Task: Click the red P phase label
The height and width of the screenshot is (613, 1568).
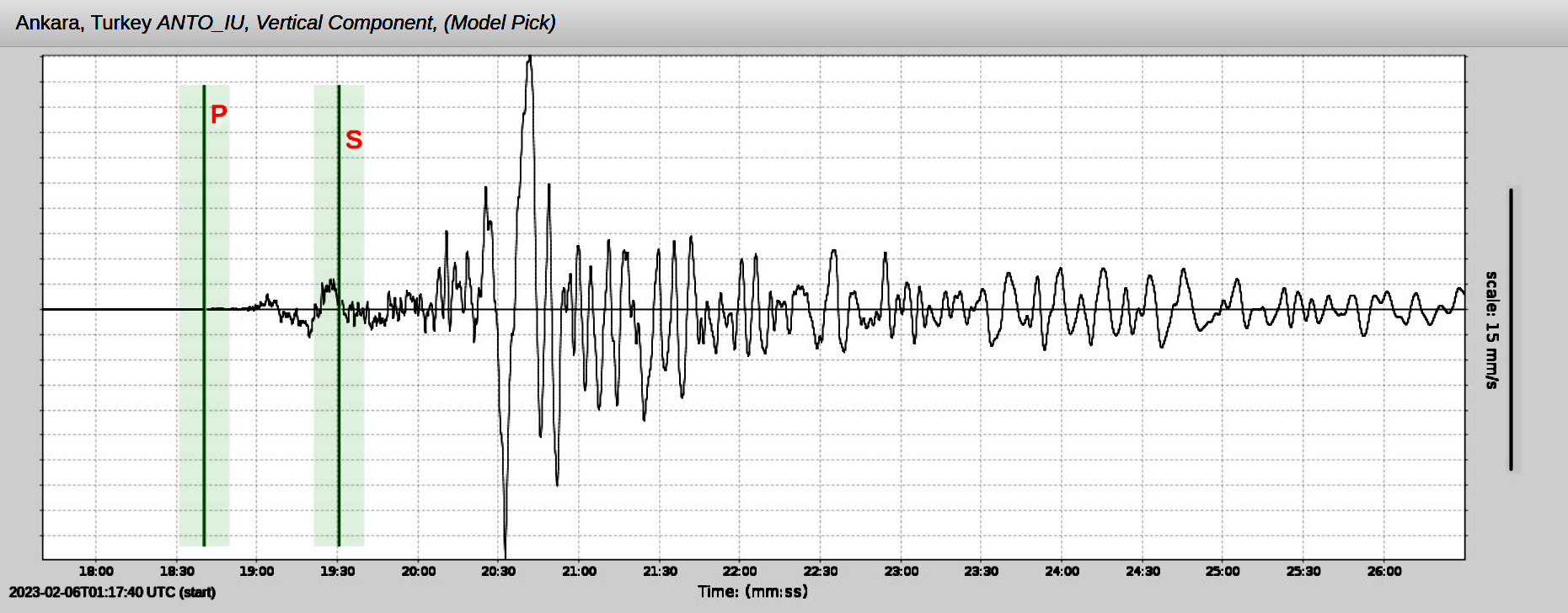Action: click(x=218, y=114)
